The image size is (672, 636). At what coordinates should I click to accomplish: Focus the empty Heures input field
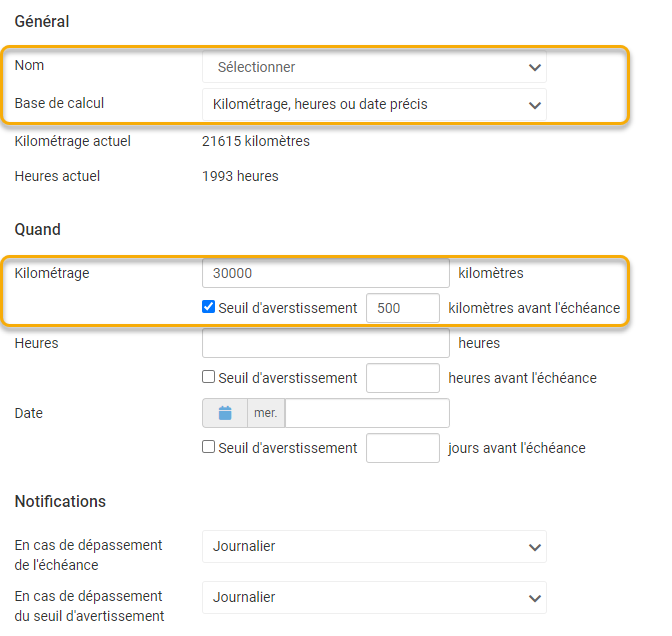click(x=325, y=343)
